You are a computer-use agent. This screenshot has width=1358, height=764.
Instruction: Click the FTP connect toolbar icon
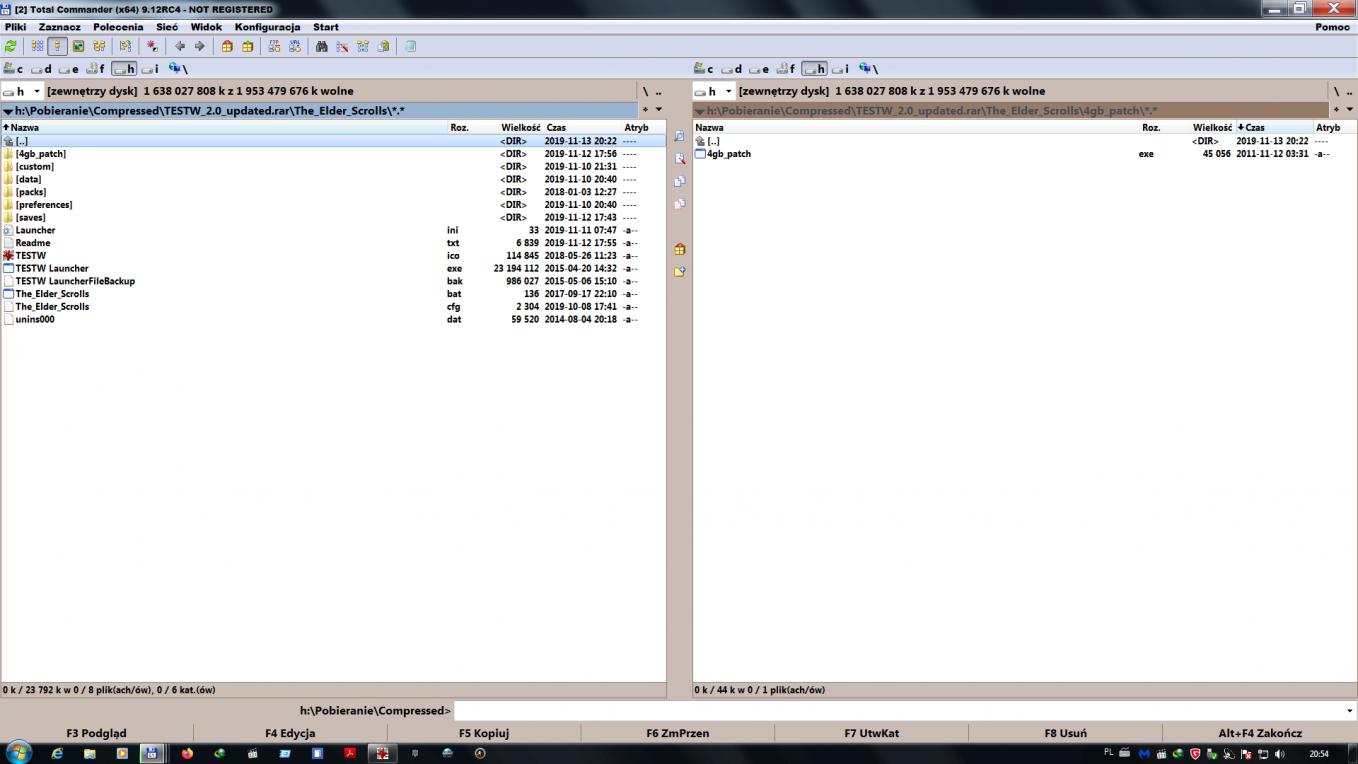point(274,46)
